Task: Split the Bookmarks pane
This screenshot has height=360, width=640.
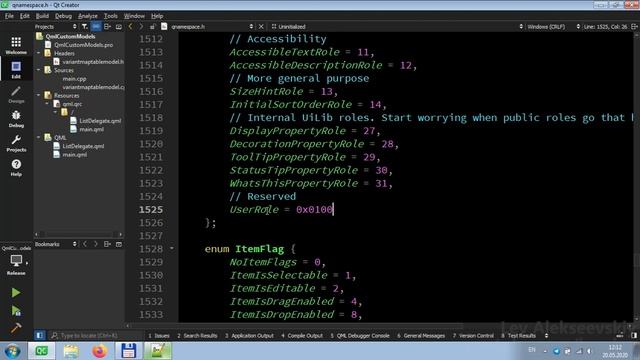Action: click(x=107, y=244)
